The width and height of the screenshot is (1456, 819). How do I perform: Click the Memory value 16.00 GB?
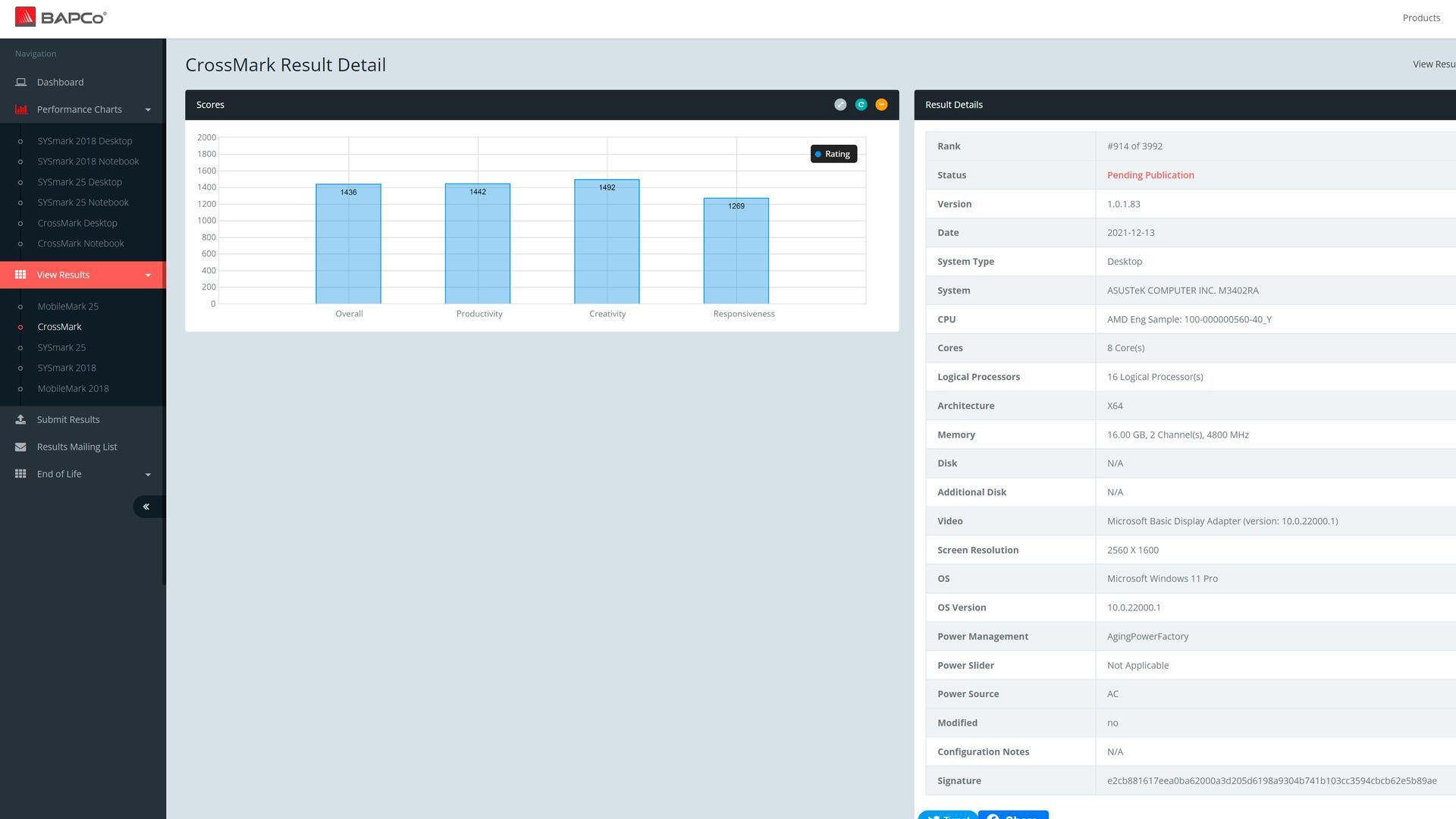click(1178, 435)
